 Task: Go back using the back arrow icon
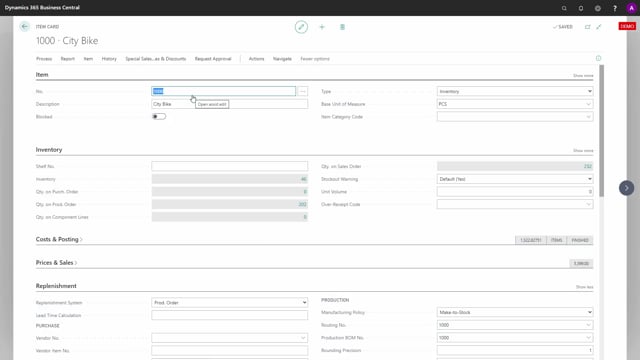[24, 27]
